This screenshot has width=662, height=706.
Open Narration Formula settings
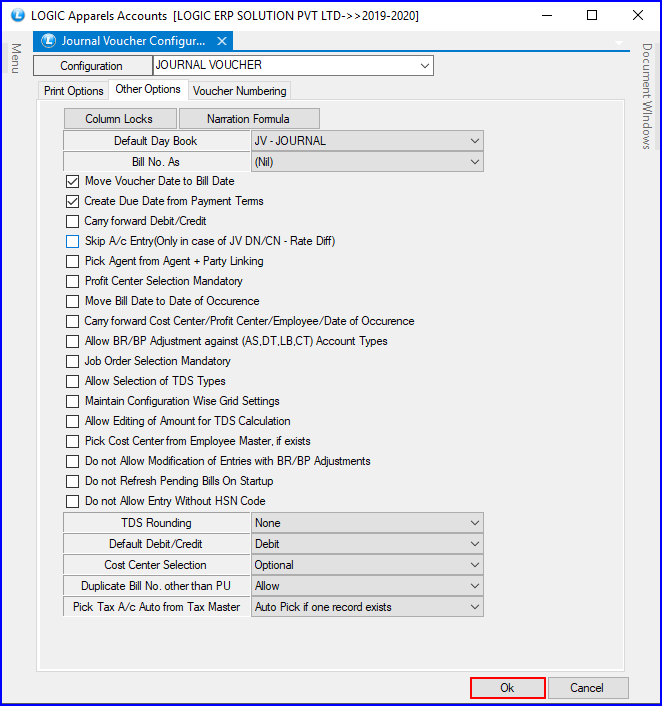(x=249, y=118)
